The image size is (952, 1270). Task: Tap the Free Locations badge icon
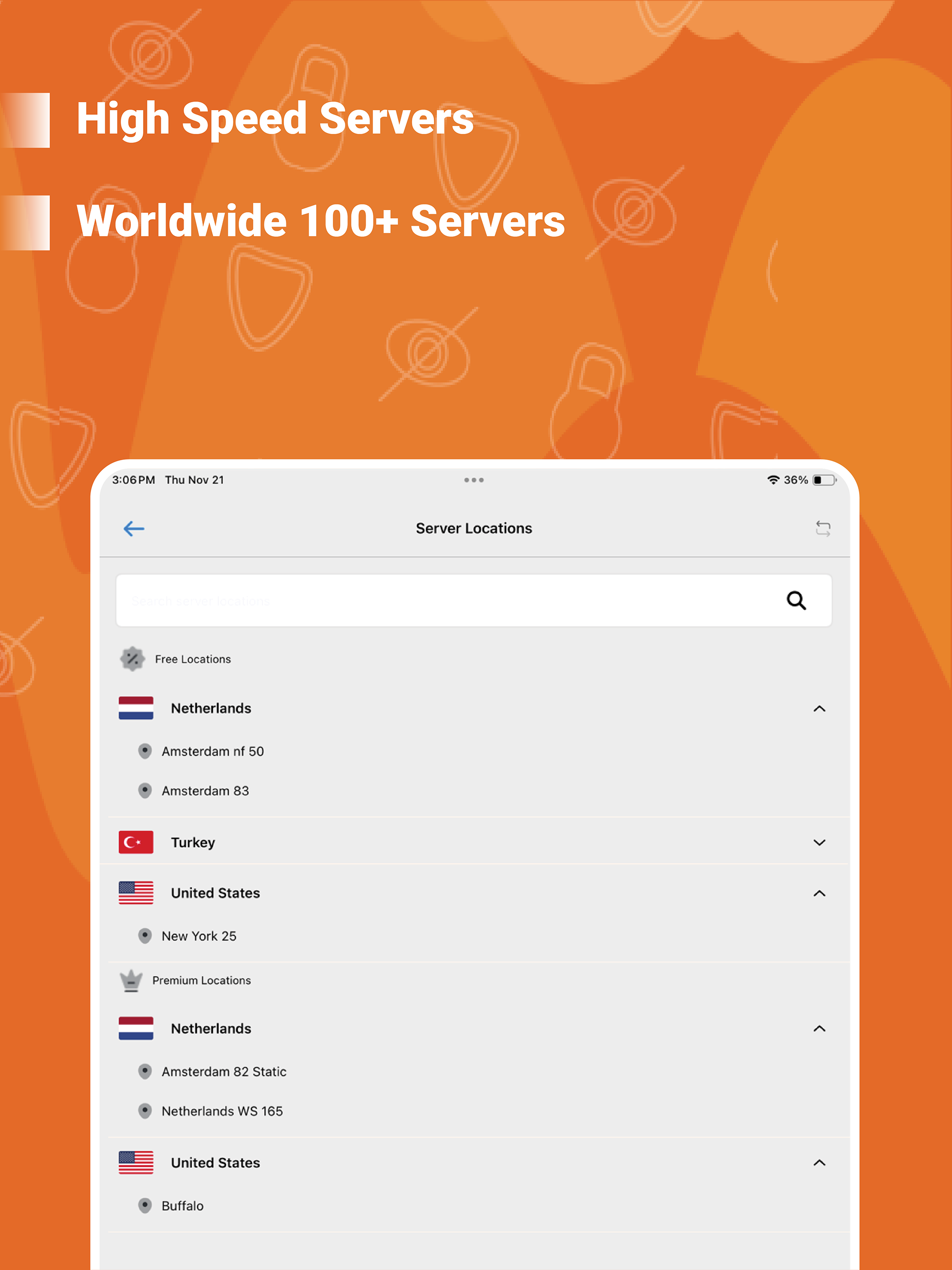click(x=132, y=659)
